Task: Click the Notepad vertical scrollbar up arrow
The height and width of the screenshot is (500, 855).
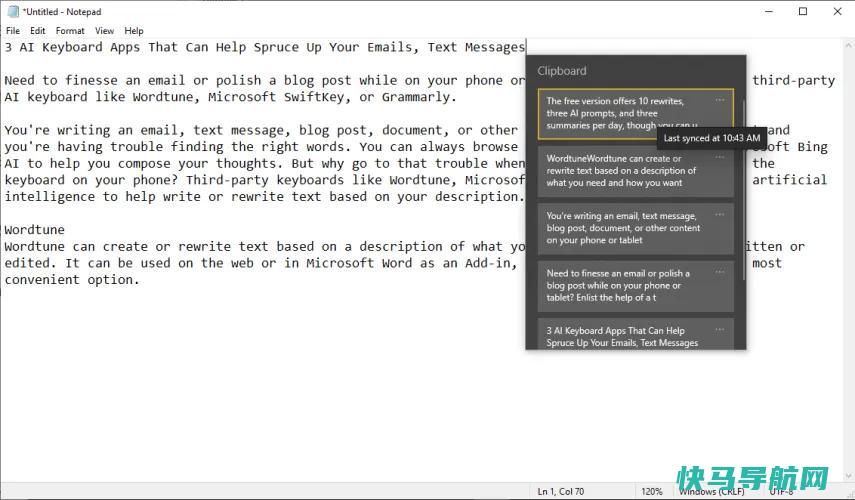Action: [x=850, y=44]
